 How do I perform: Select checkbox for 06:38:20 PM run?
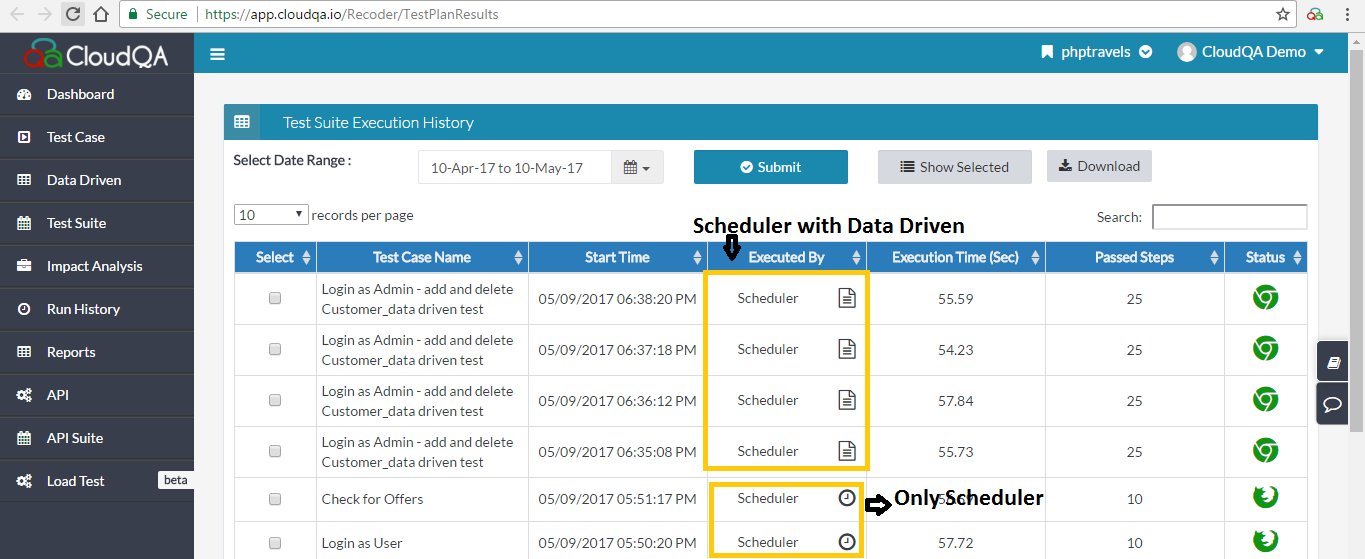pyautogui.click(x=275, y=298)
